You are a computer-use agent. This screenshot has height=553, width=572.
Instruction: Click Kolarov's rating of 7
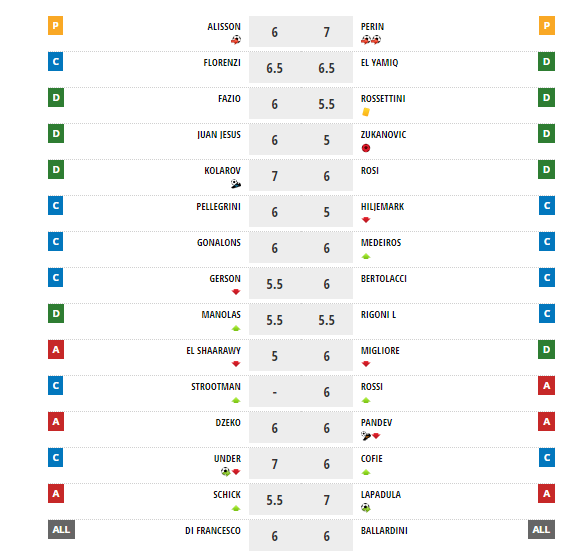click(x=275, y=176)
